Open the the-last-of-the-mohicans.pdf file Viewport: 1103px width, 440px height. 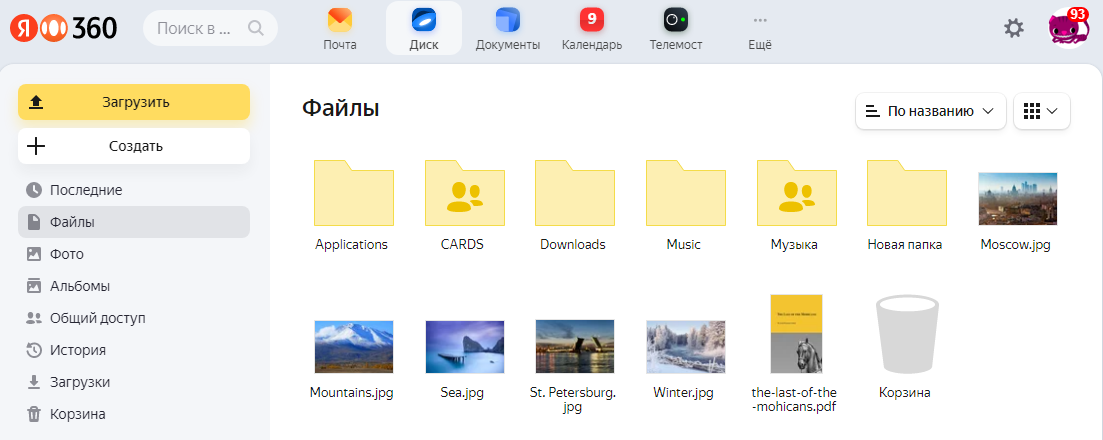796,334
